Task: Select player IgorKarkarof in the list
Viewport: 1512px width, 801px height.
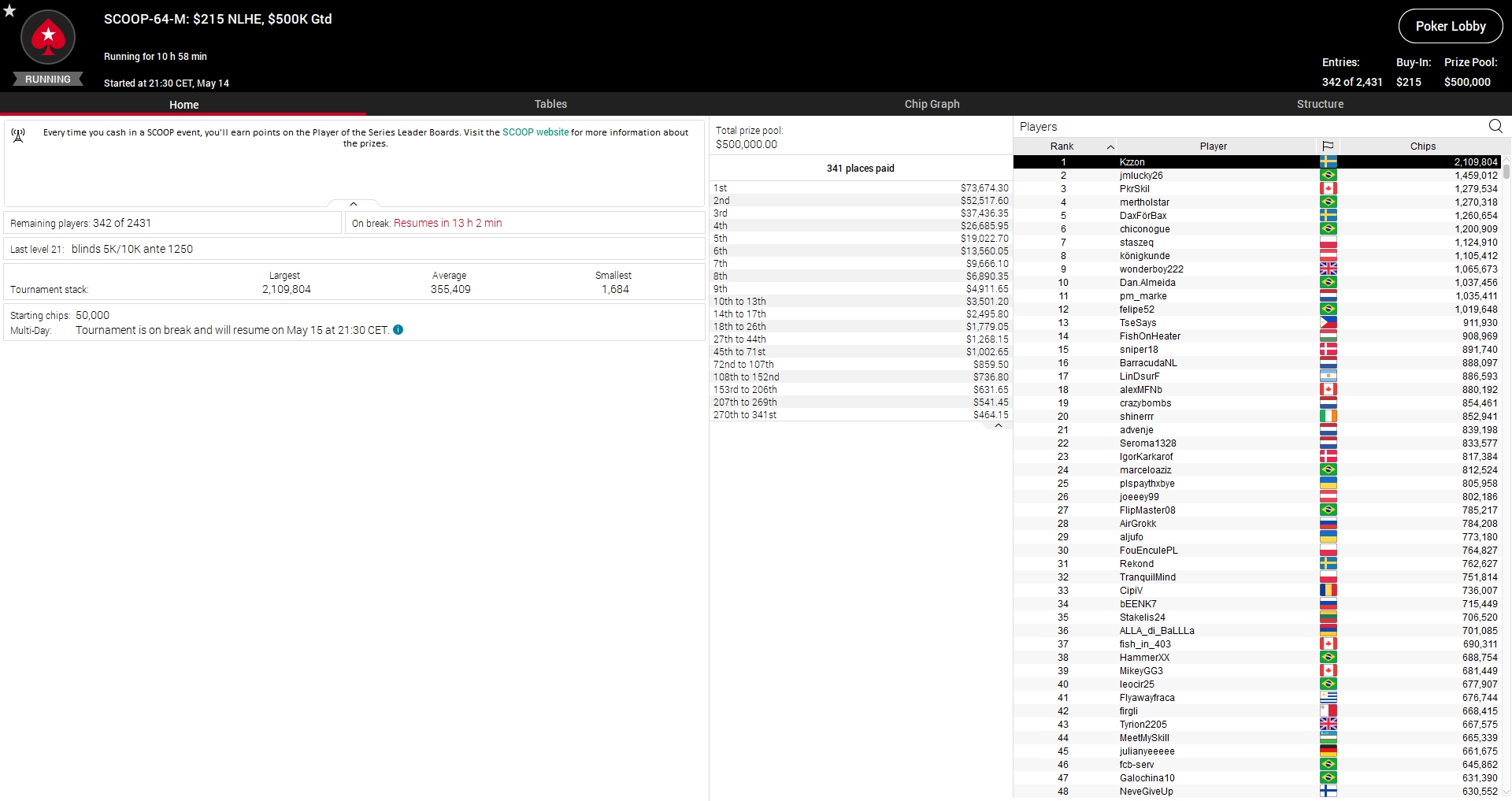Action: pos(1258,457)
